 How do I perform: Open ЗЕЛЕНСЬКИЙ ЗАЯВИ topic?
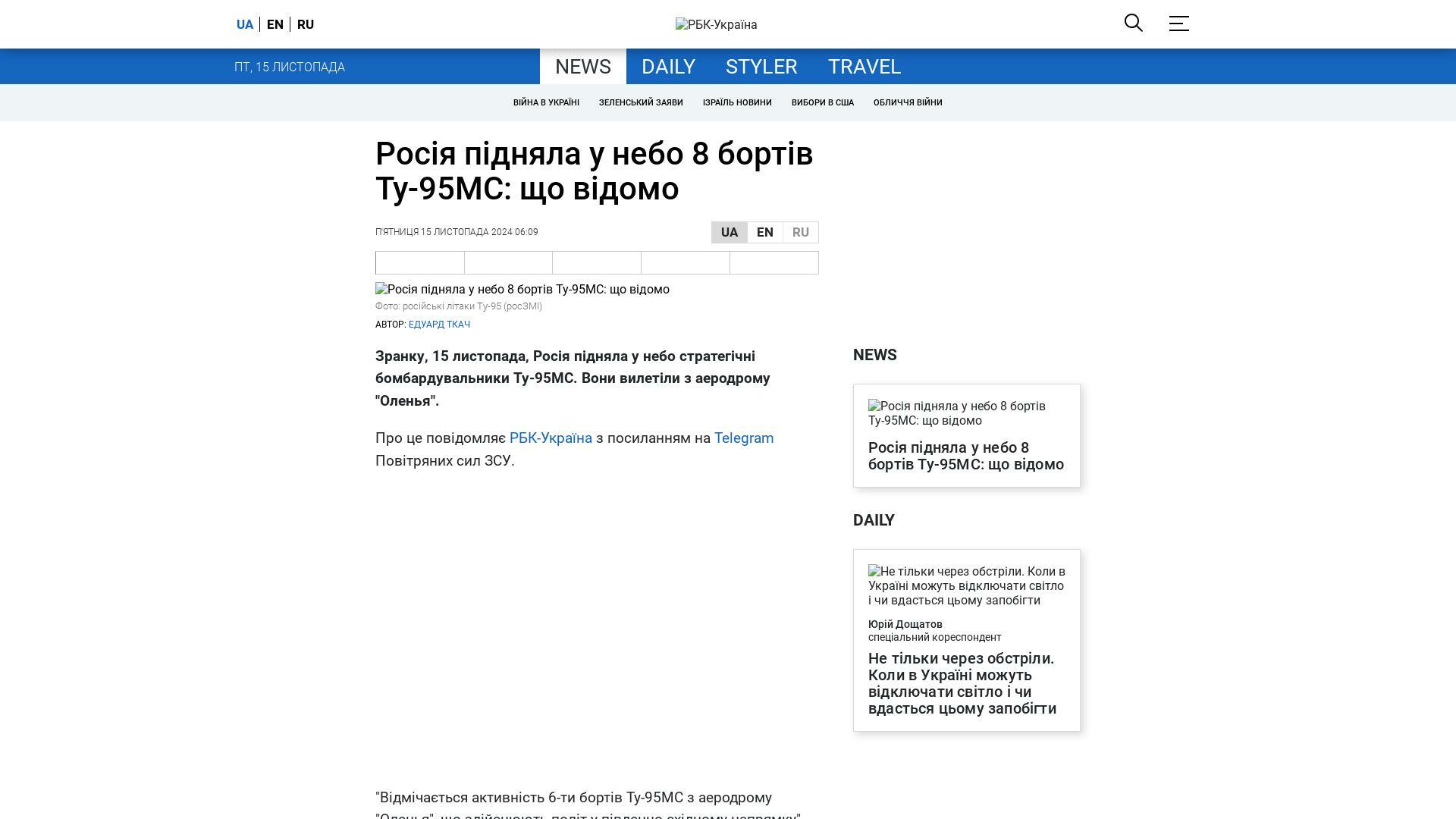tap(641, 102)
